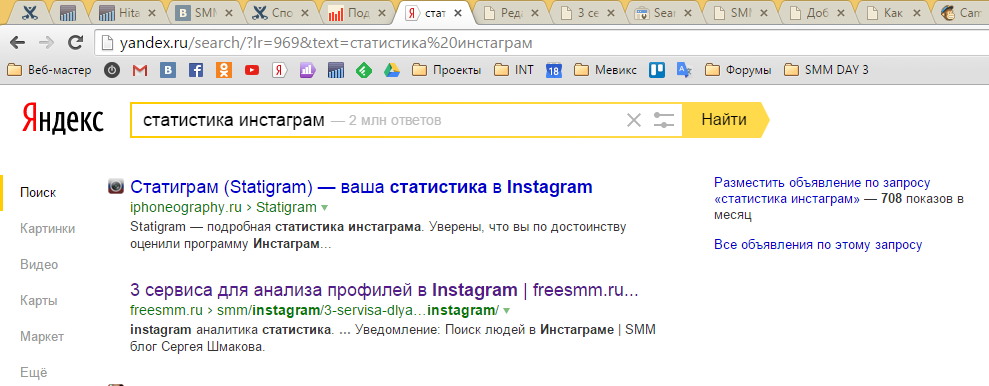Open the Feedly green bookmark icon
989x386 pixels.
click(x=363, y=71)
